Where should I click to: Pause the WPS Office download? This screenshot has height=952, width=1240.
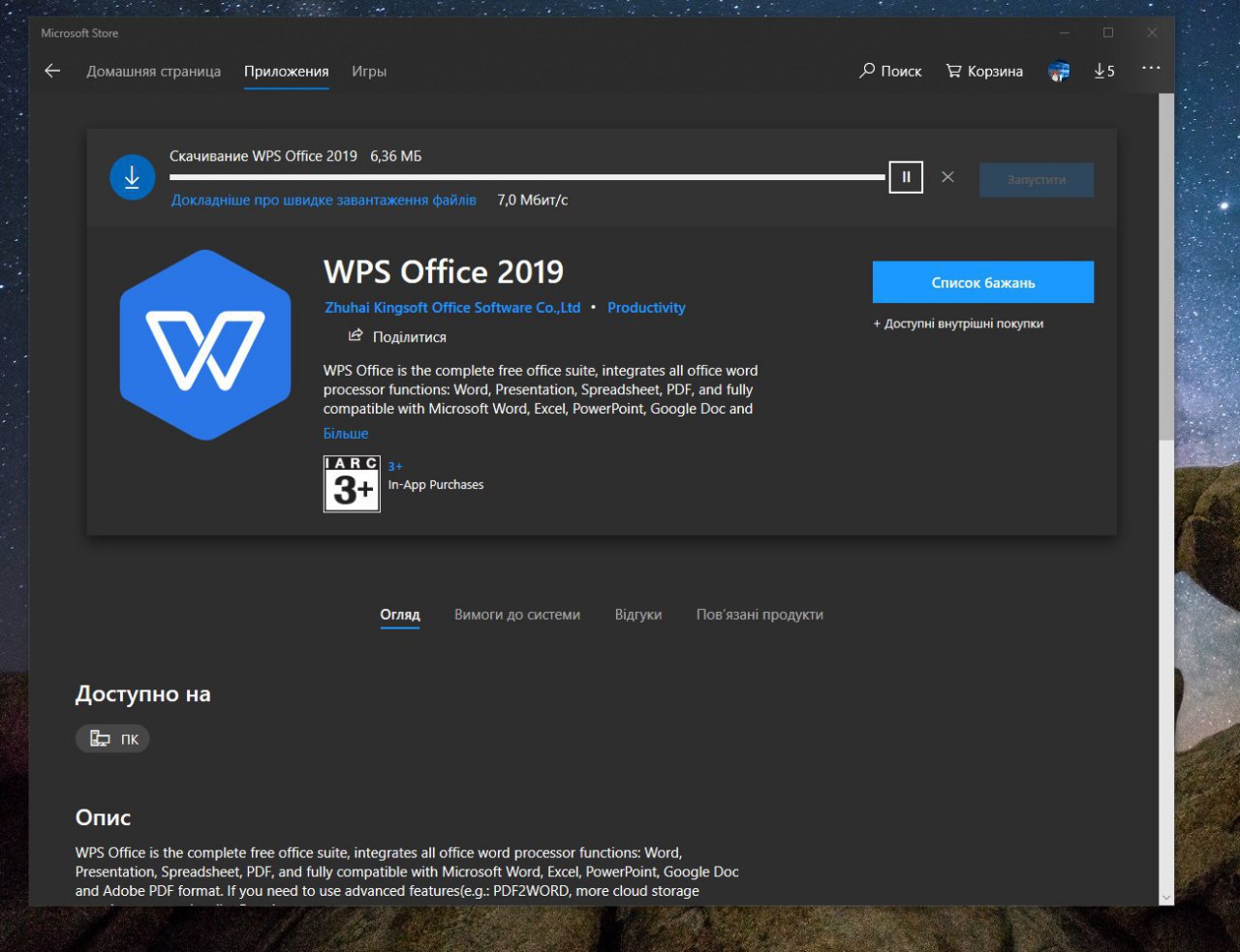point(906,177)
